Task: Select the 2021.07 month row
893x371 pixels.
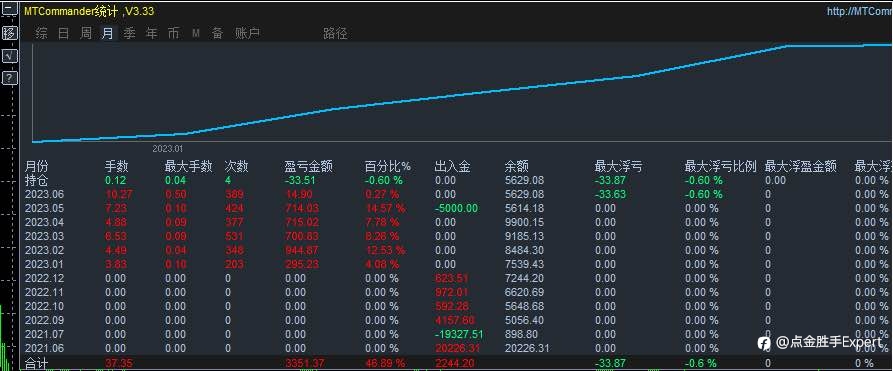Action: [x=44, y=334]
